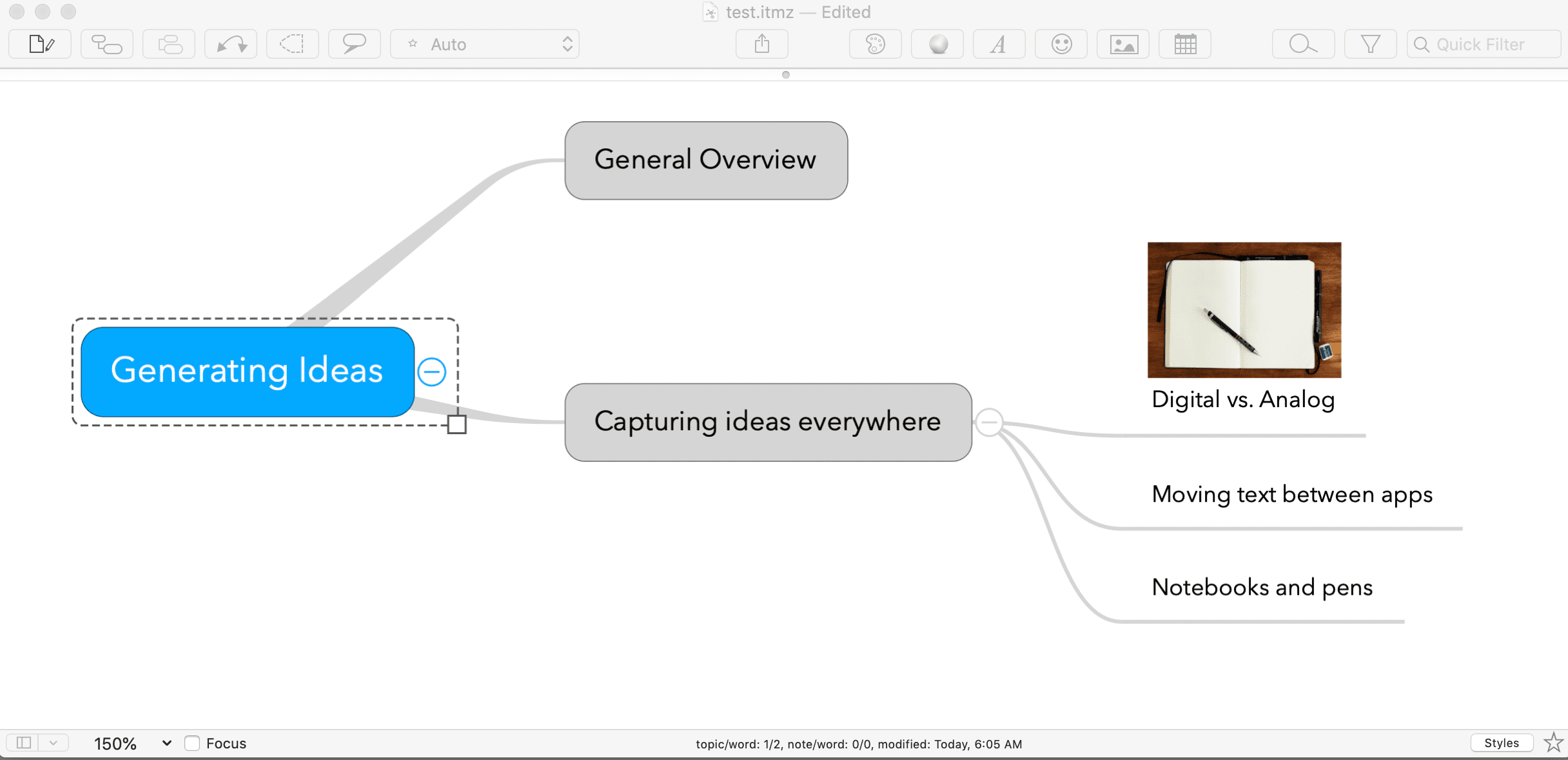This screenshot has height=760, width=1568.
Task: Click the notebook image thumbnail
Action: (x=1244, y=310)
